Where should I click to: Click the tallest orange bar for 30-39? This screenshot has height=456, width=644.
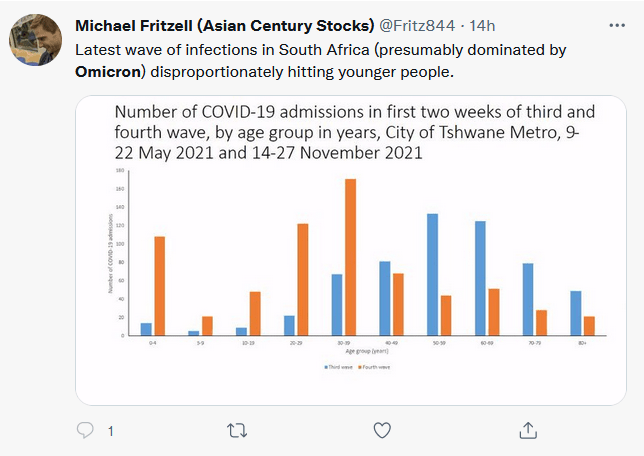[x=350, y=257]
